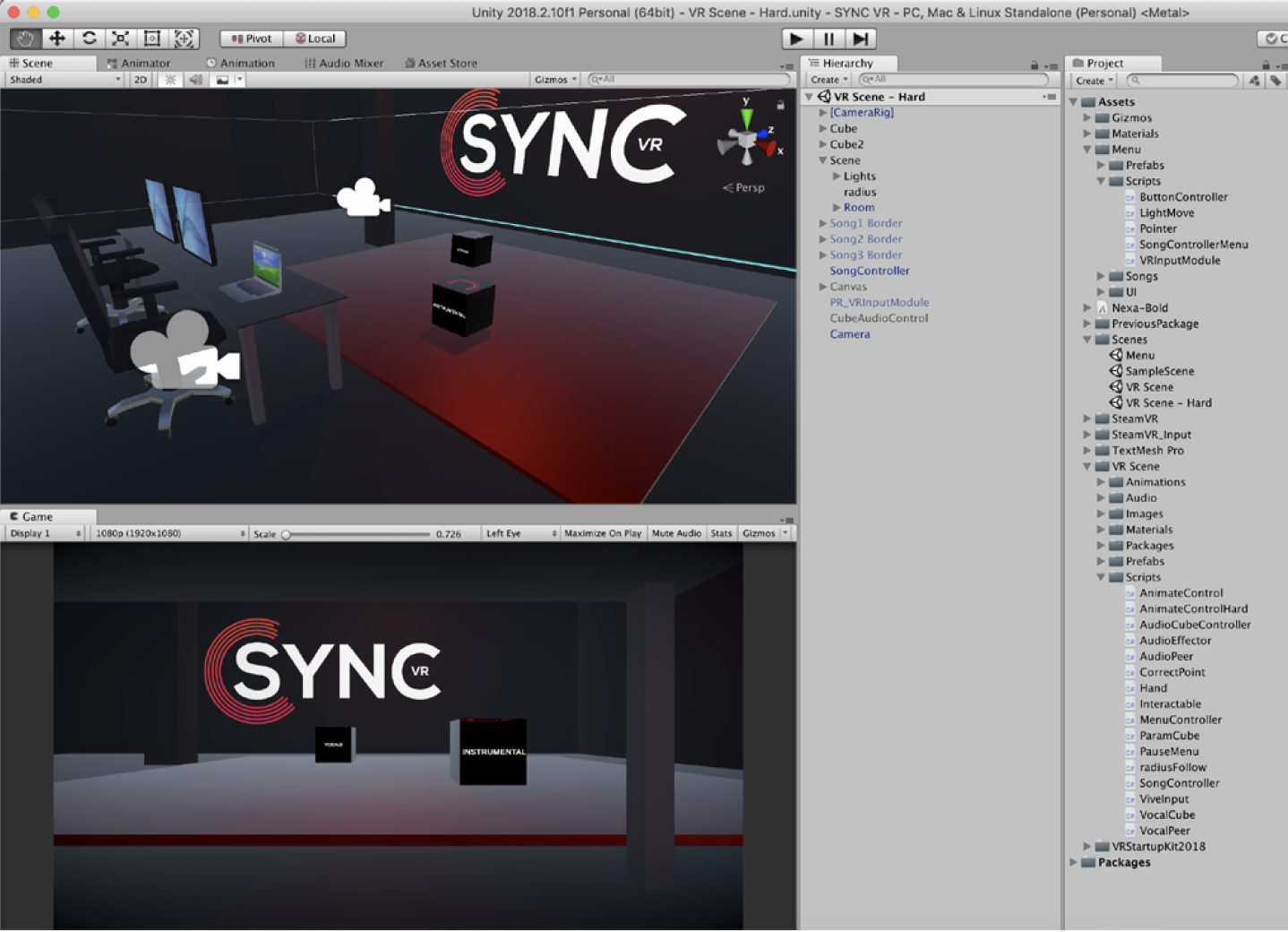Select the Scale tool
The width and height of the screenshot is (1288, 932).
(x=120, y=39)
